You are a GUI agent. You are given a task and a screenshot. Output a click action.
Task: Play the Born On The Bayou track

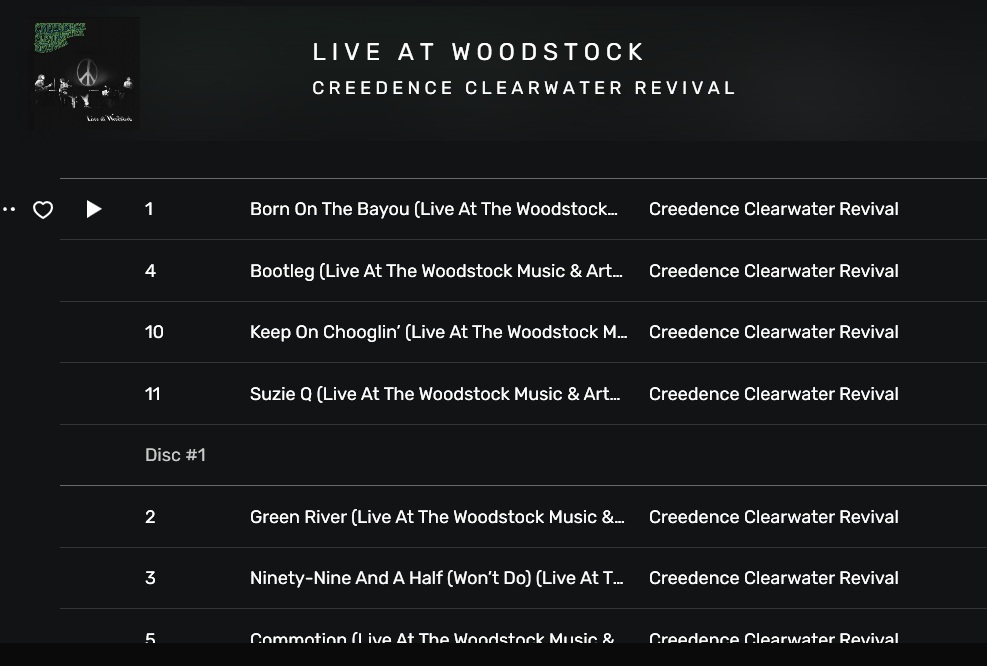coord(94,209)
